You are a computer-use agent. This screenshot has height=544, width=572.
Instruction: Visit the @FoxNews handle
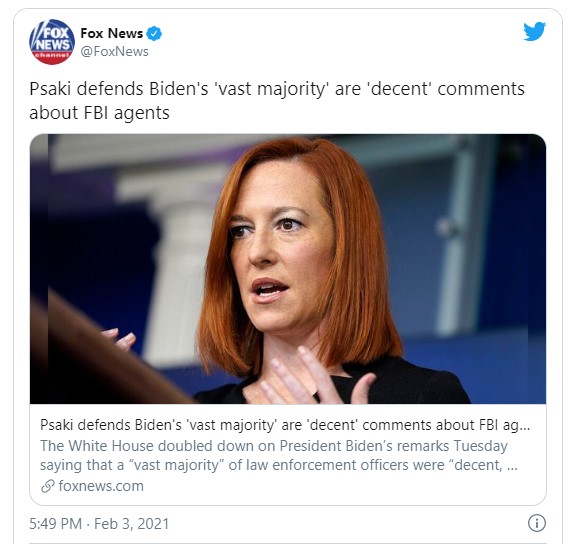114,51
